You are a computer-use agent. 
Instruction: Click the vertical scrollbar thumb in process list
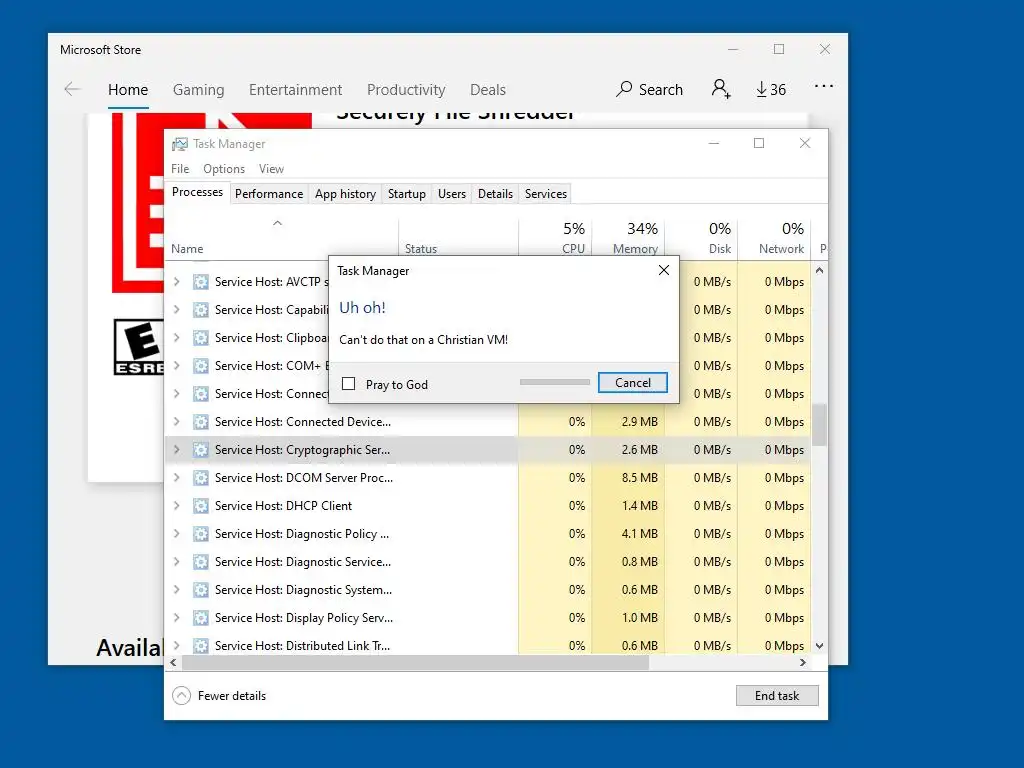coord(820,424)
